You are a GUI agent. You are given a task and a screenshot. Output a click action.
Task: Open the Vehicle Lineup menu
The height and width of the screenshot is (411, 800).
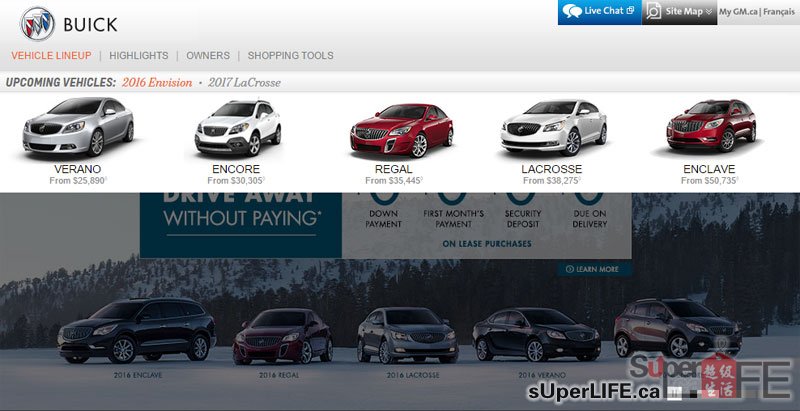51,56
